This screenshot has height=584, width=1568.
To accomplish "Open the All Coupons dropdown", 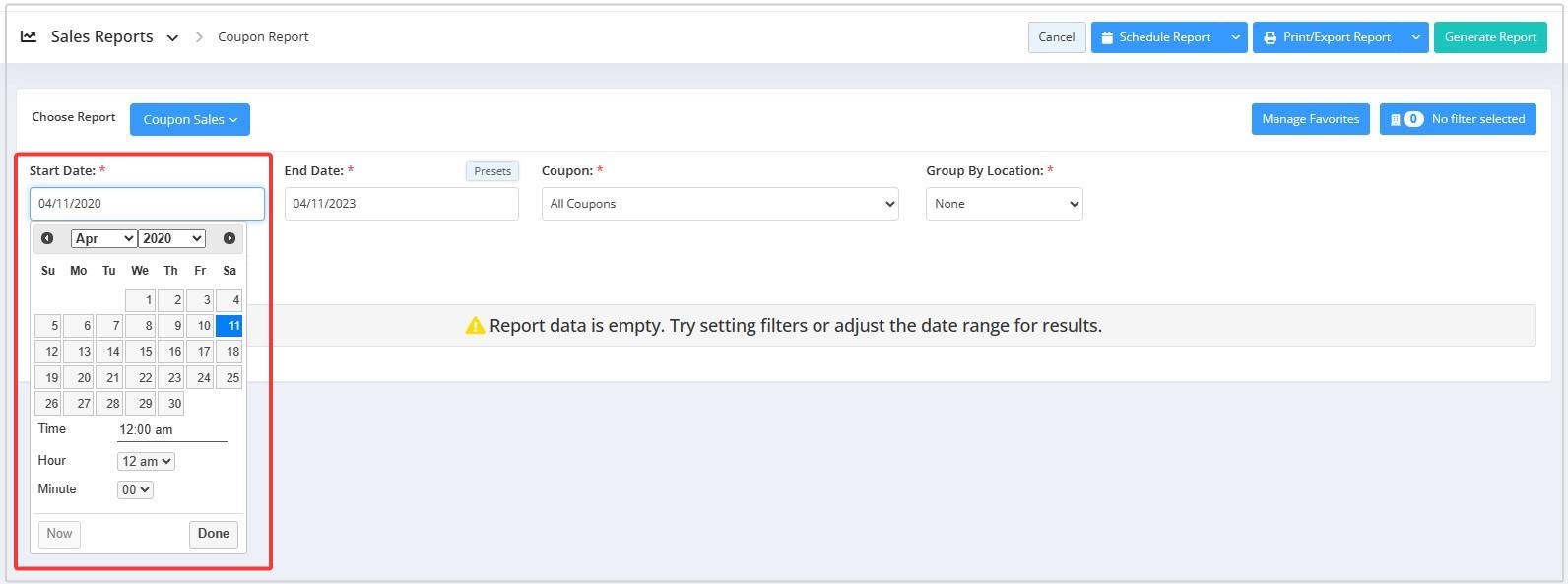I will pyautogui.click(x=719, y=204).
